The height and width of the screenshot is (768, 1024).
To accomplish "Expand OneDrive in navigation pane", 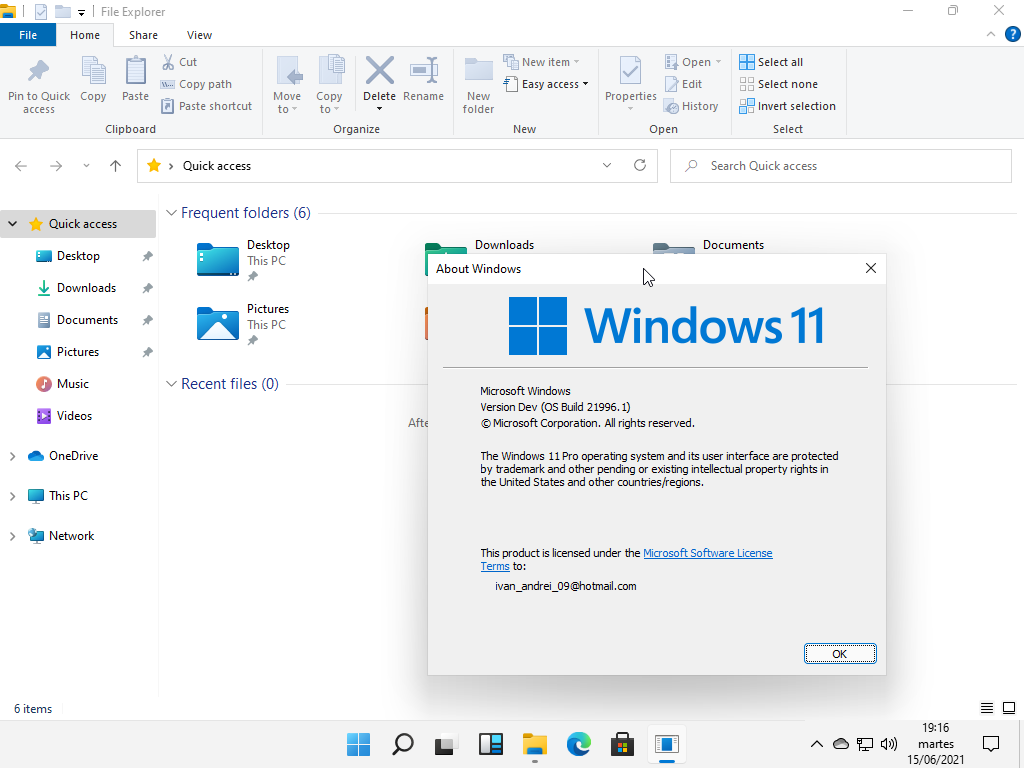I will [12, 456].
